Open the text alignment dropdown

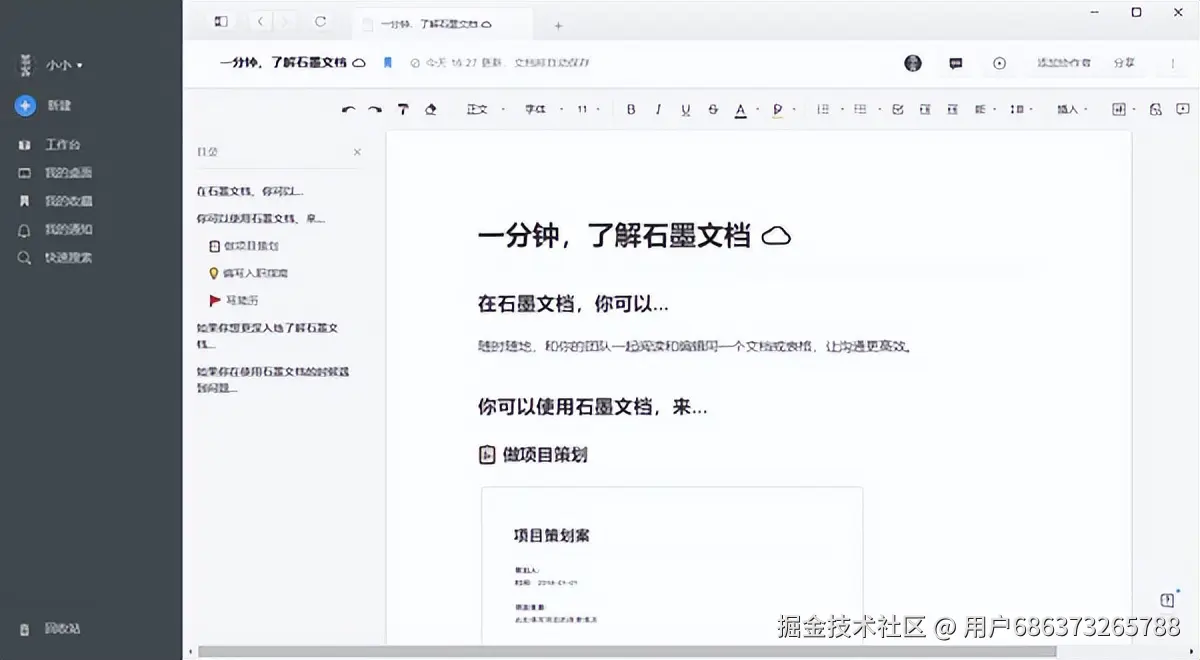986,109
